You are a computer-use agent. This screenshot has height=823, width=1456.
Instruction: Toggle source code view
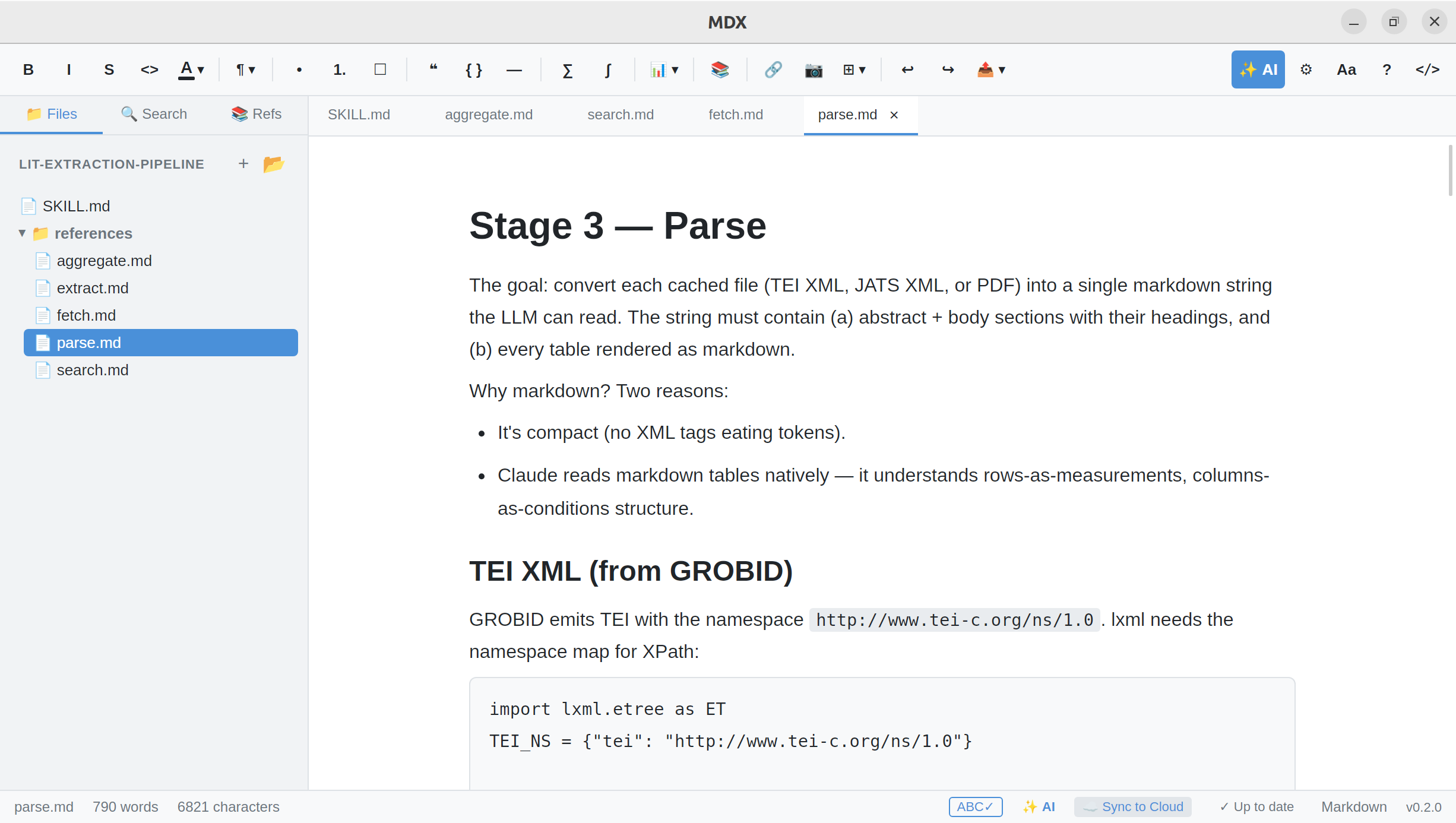[1427, 69]
